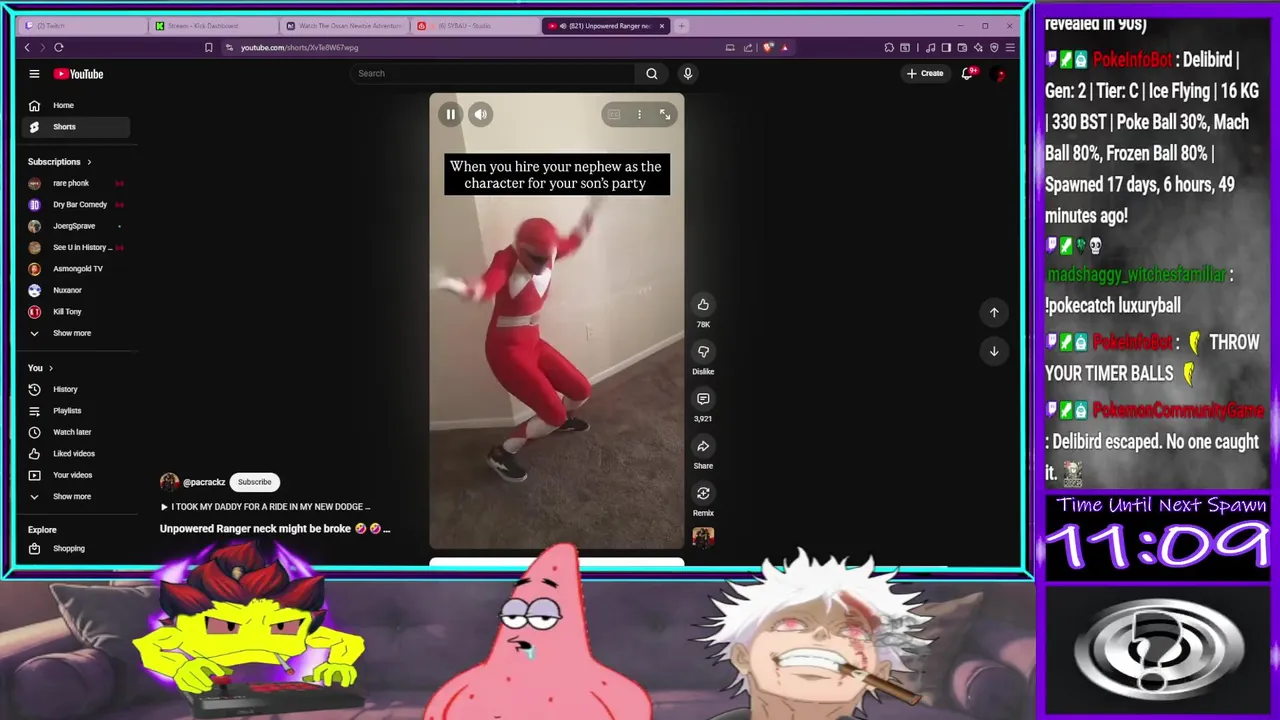Viewport: 1280px width, 720px height.
Task: Go to YouTube home via logo
Action: pos(79,73)
